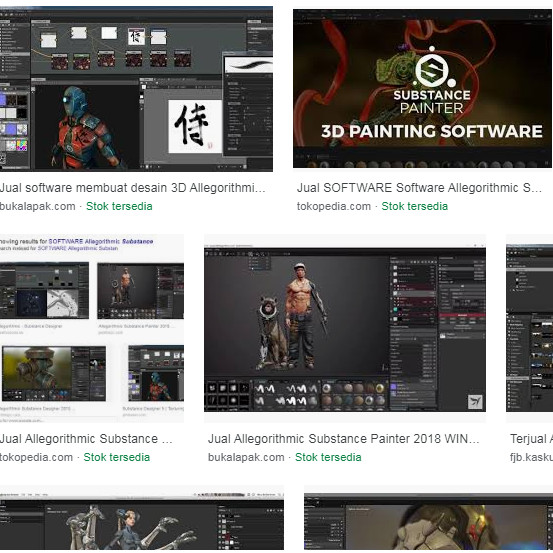
Task: Open tokopedia.com under 'Jual Allegorithmic Substance ...'
Action: pos(36,457)
